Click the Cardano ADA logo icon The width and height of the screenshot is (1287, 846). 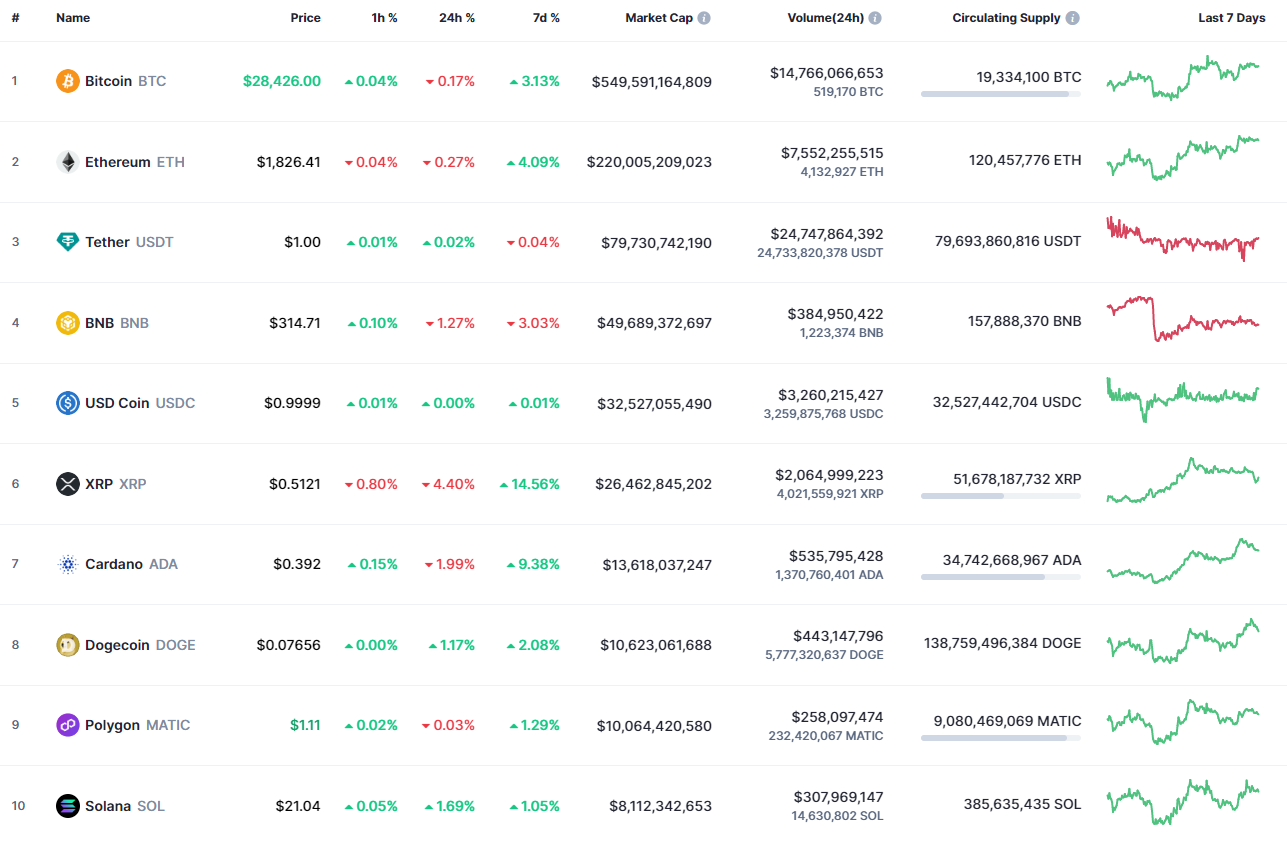pos(67,564)
